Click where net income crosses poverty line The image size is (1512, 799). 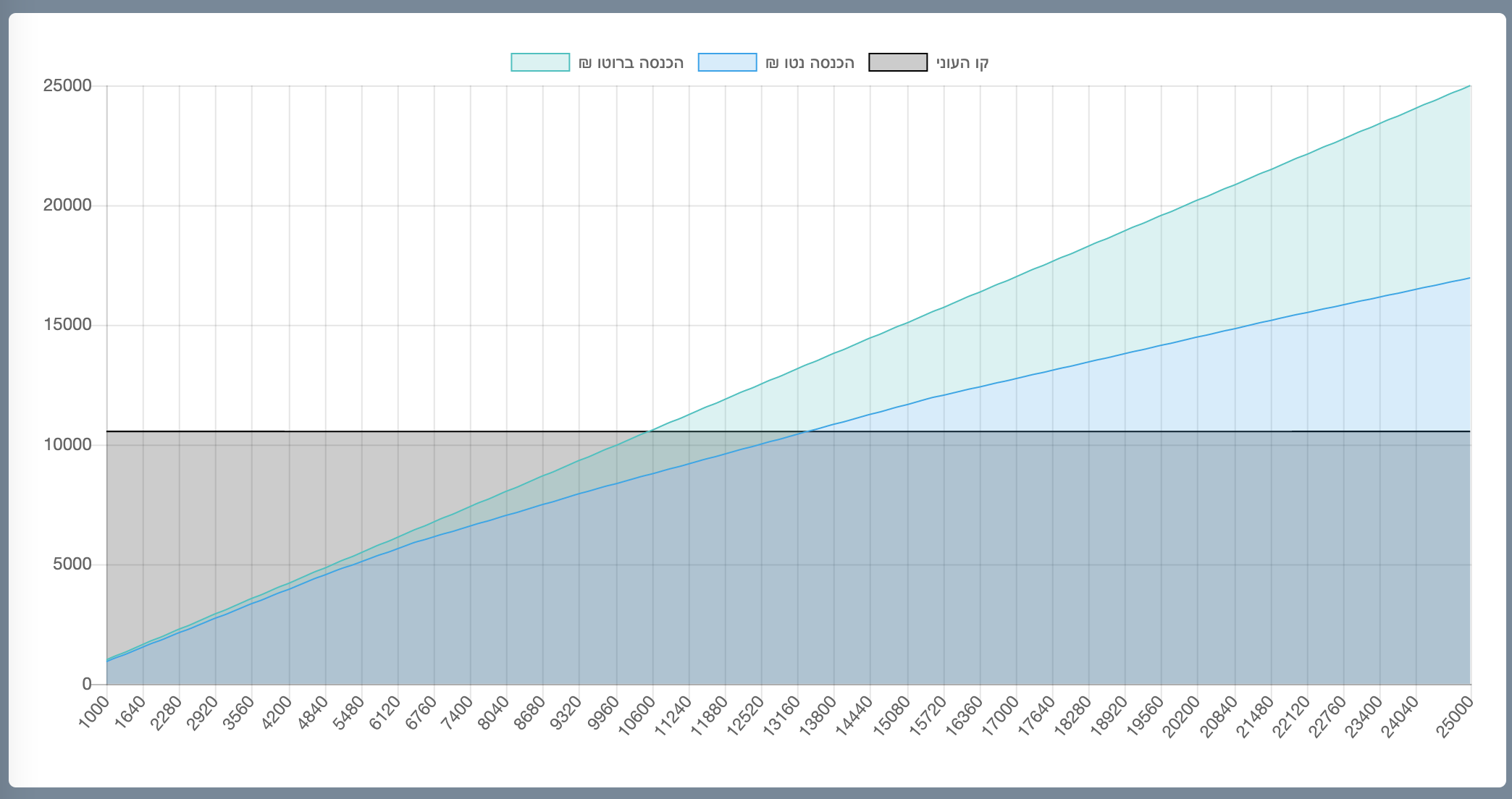pyautogui.click(x=805, y=431)
